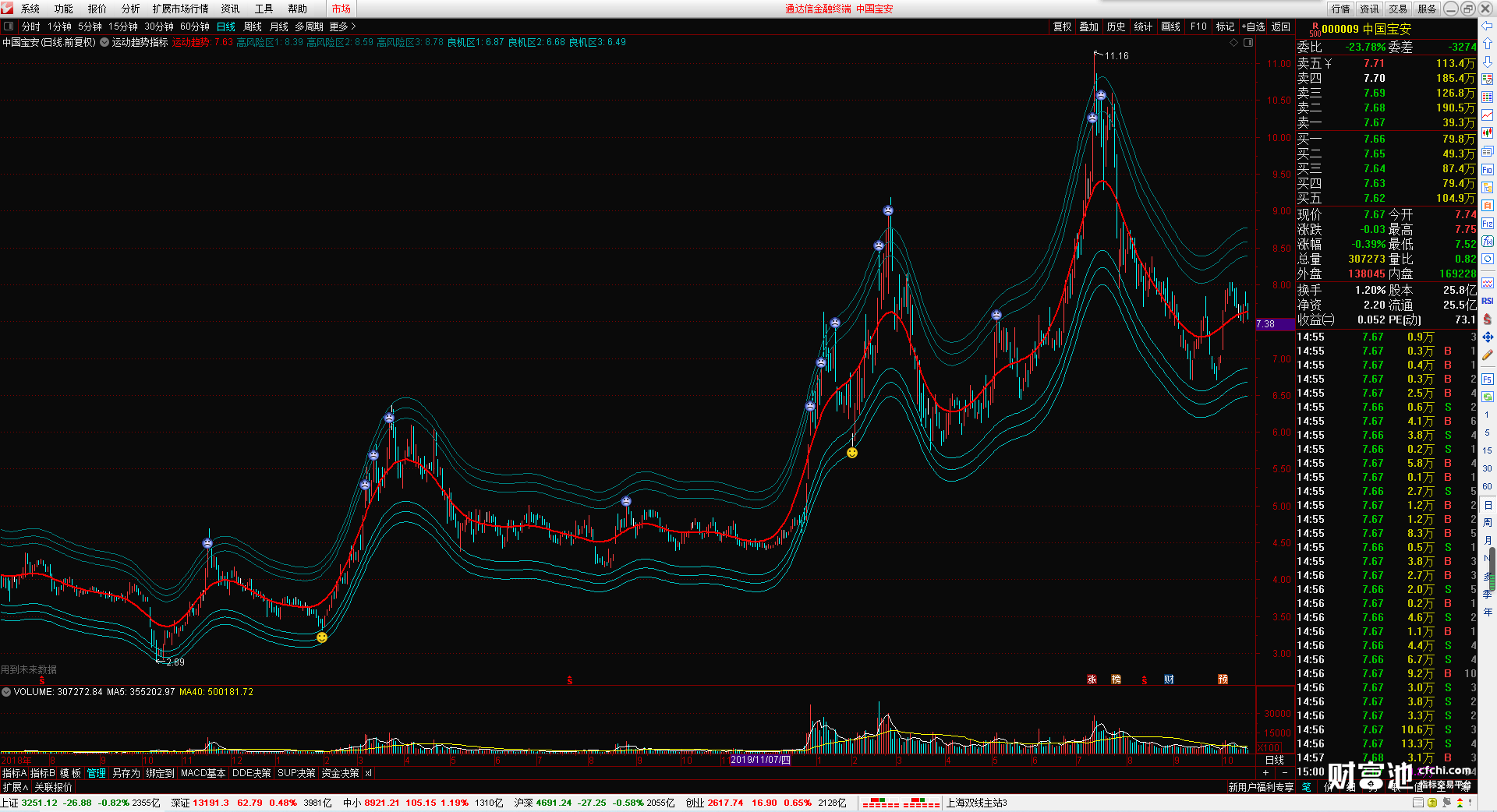Click the 榜 marker icon below chart
This screenshot has width=1497, height=812.
point(1116,680)
